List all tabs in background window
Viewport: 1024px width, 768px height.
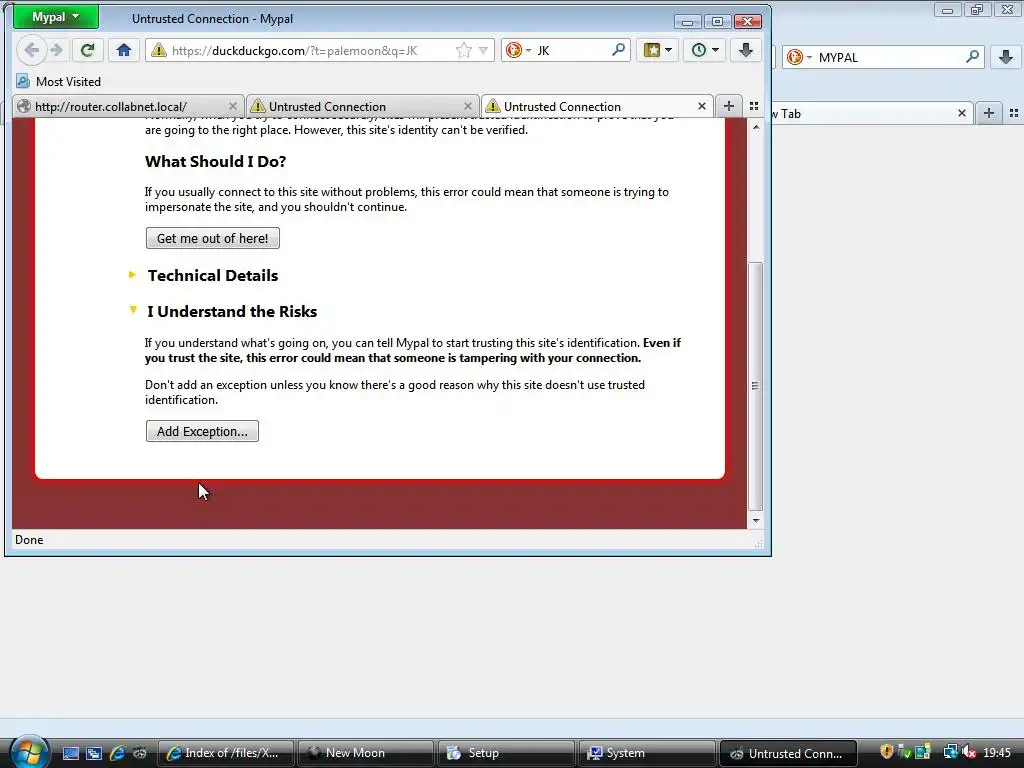coord(1014,113)
